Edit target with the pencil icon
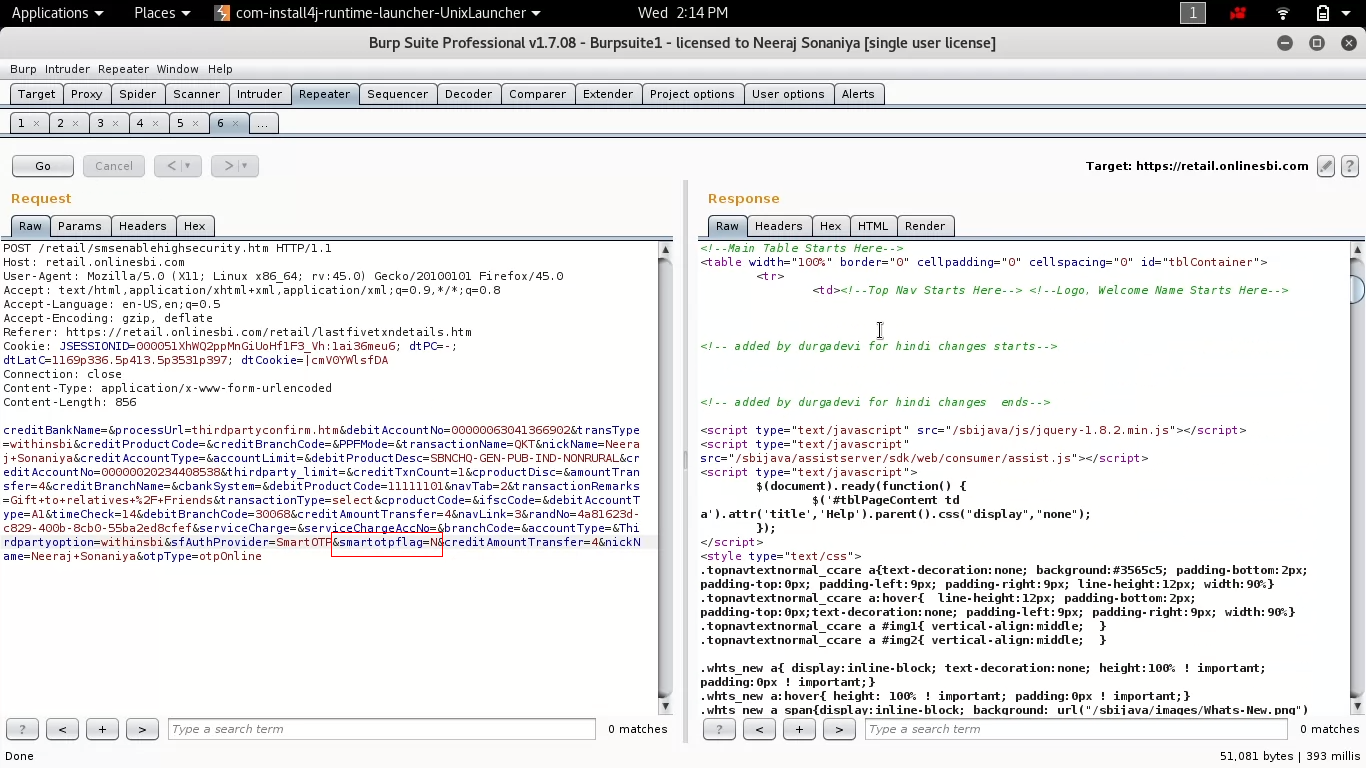The height and width of the screenshot is (768, 1366). pos(1326,166)
